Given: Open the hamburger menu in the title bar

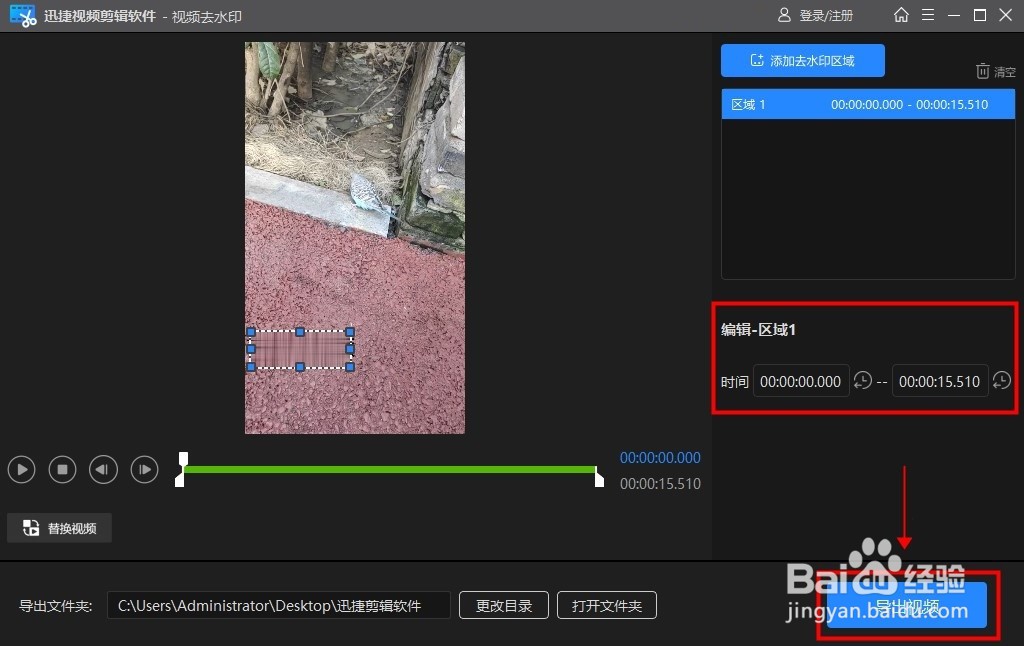Looking at the screenshot, I should click(x=929, y=15).
